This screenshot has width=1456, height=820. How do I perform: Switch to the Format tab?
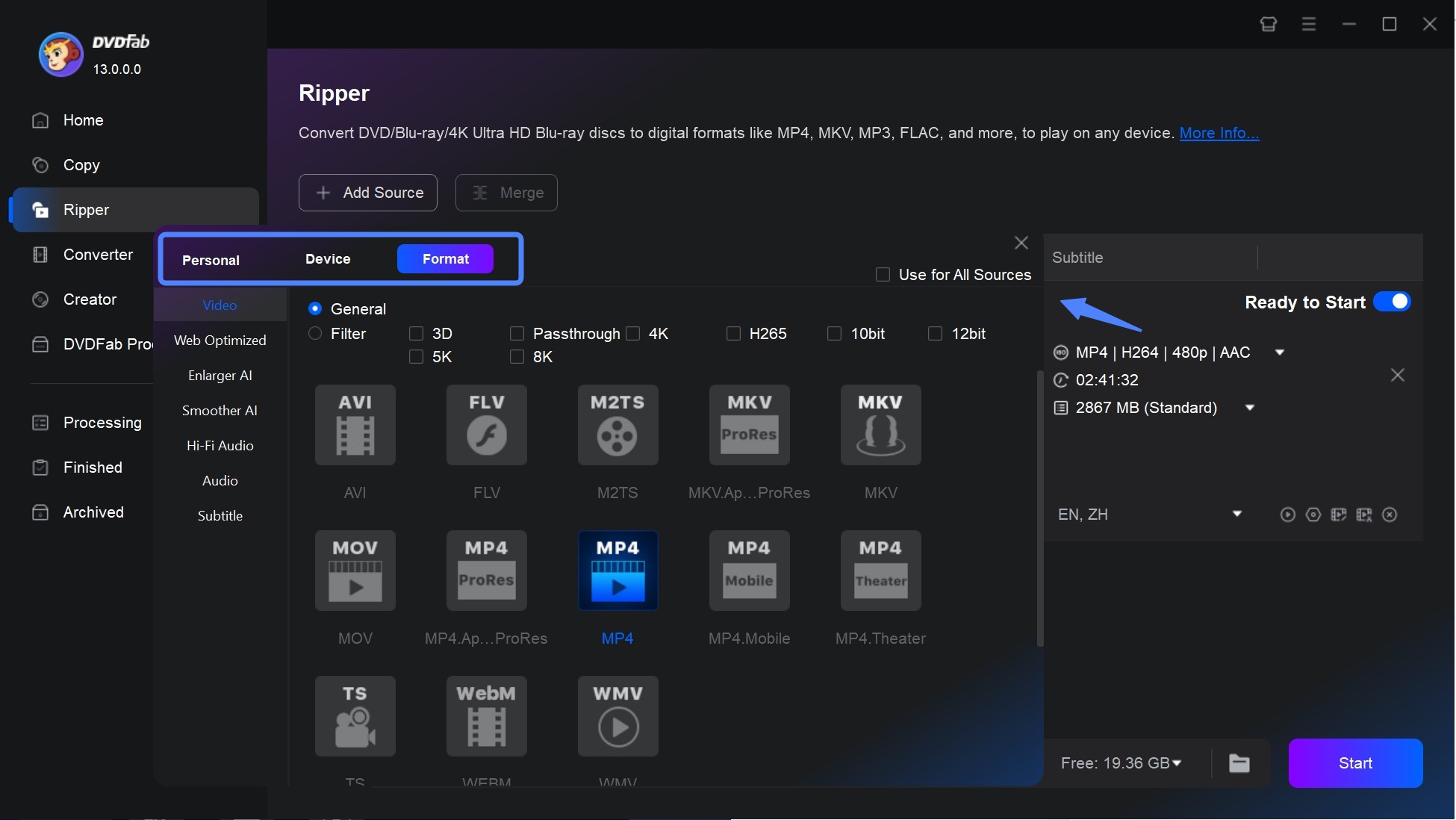pyautogui.click(x=445, y=258)
